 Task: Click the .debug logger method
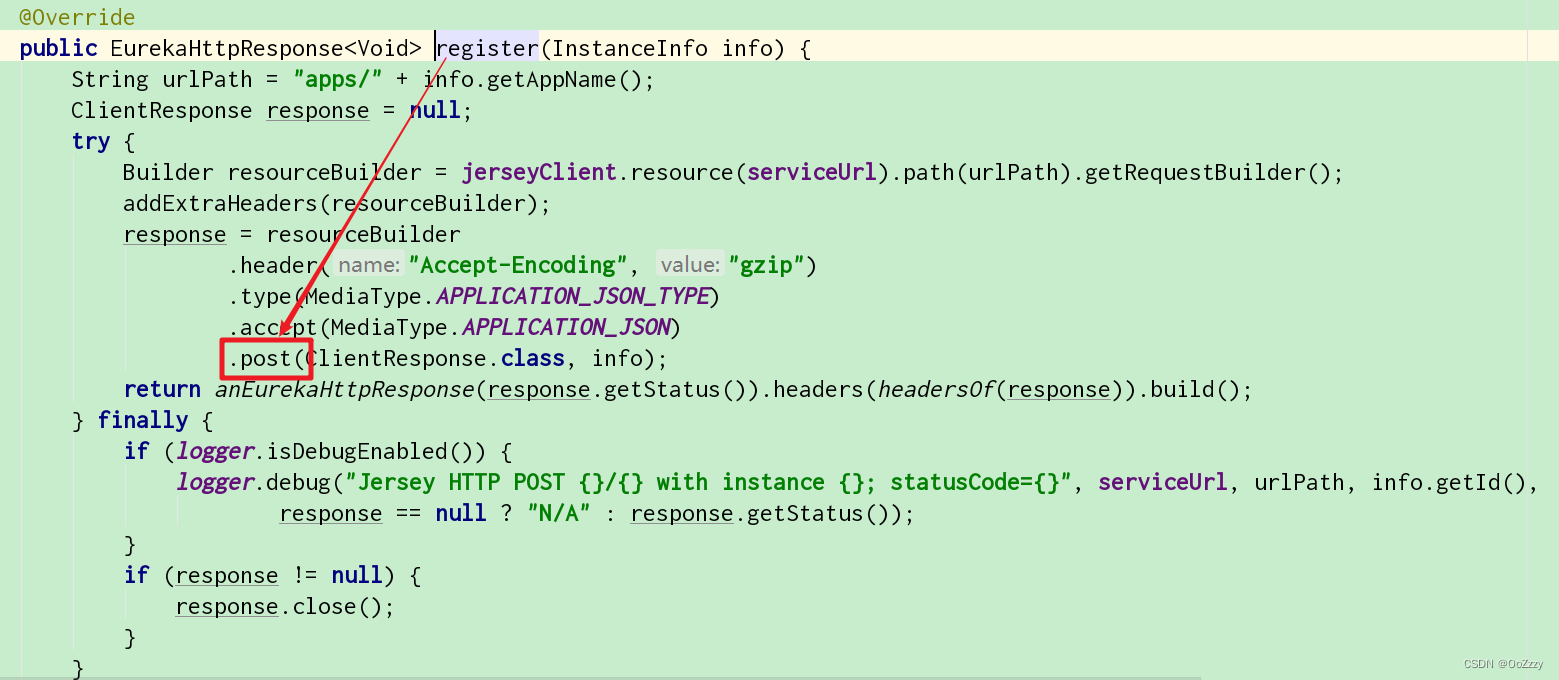292,482
